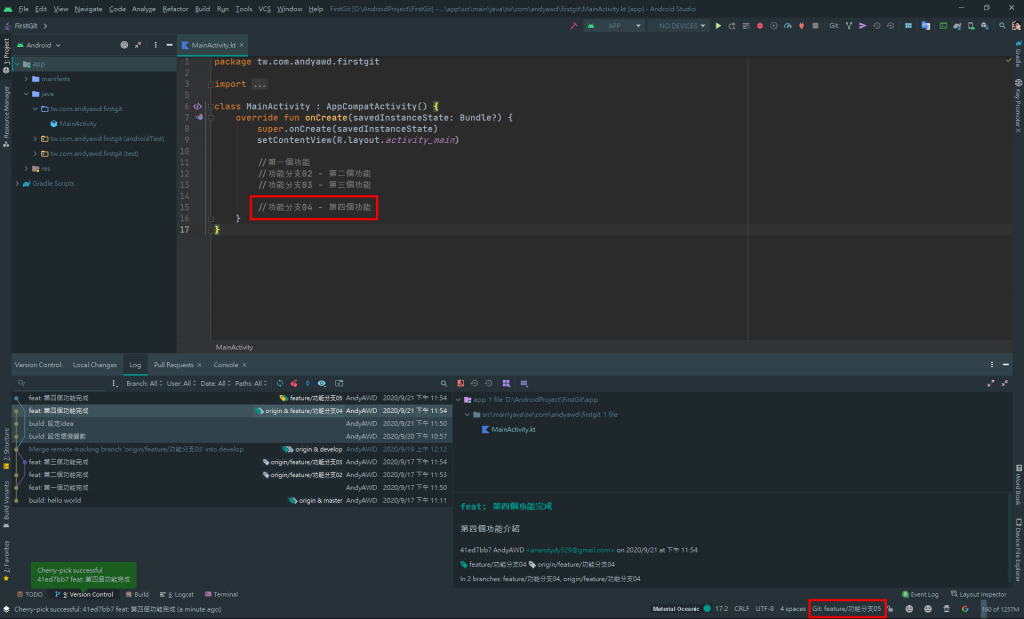Open SDK Manager icon in toolbar

point(985,26)
